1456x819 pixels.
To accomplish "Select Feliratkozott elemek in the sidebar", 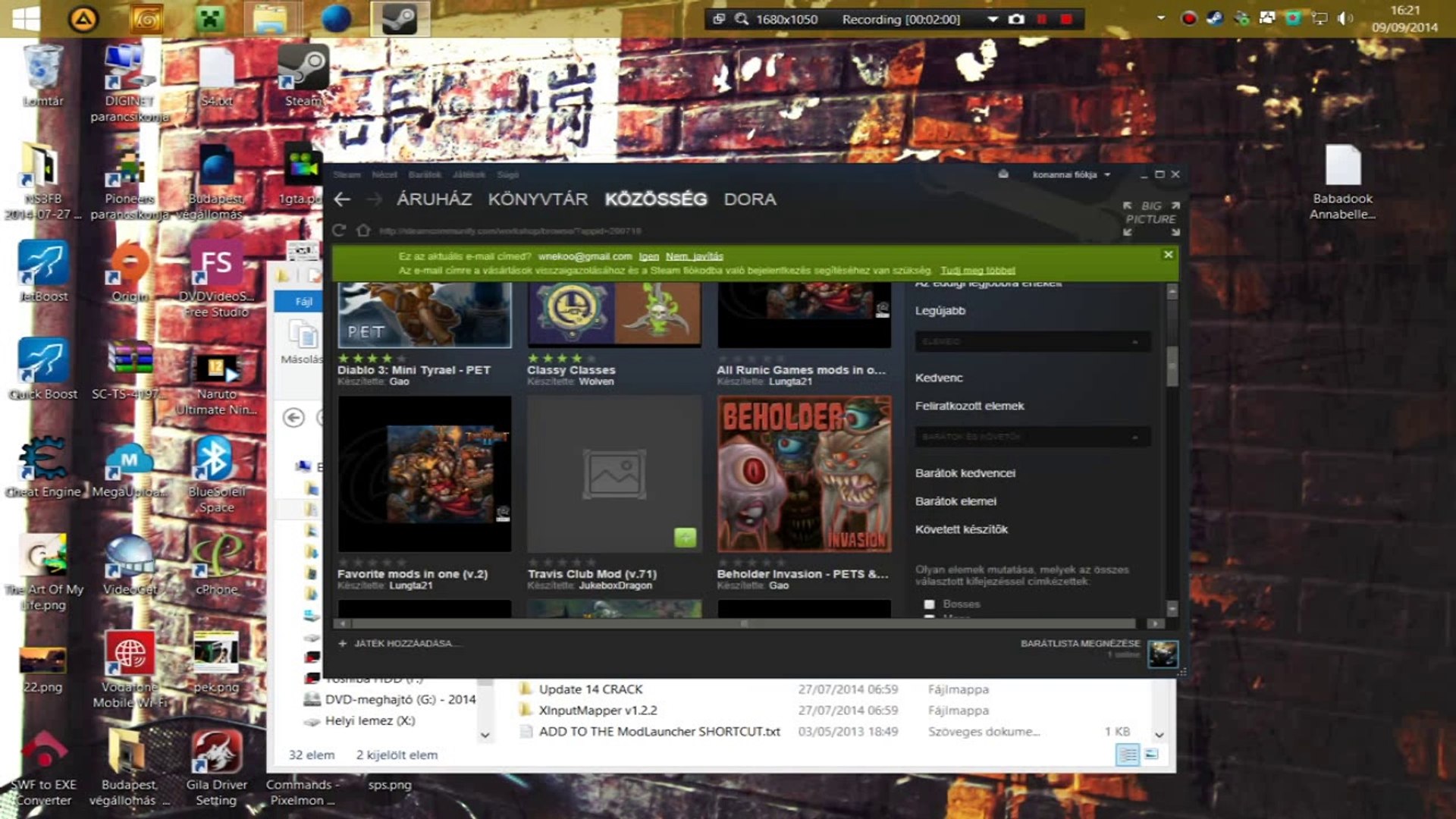I will (969, 406).
